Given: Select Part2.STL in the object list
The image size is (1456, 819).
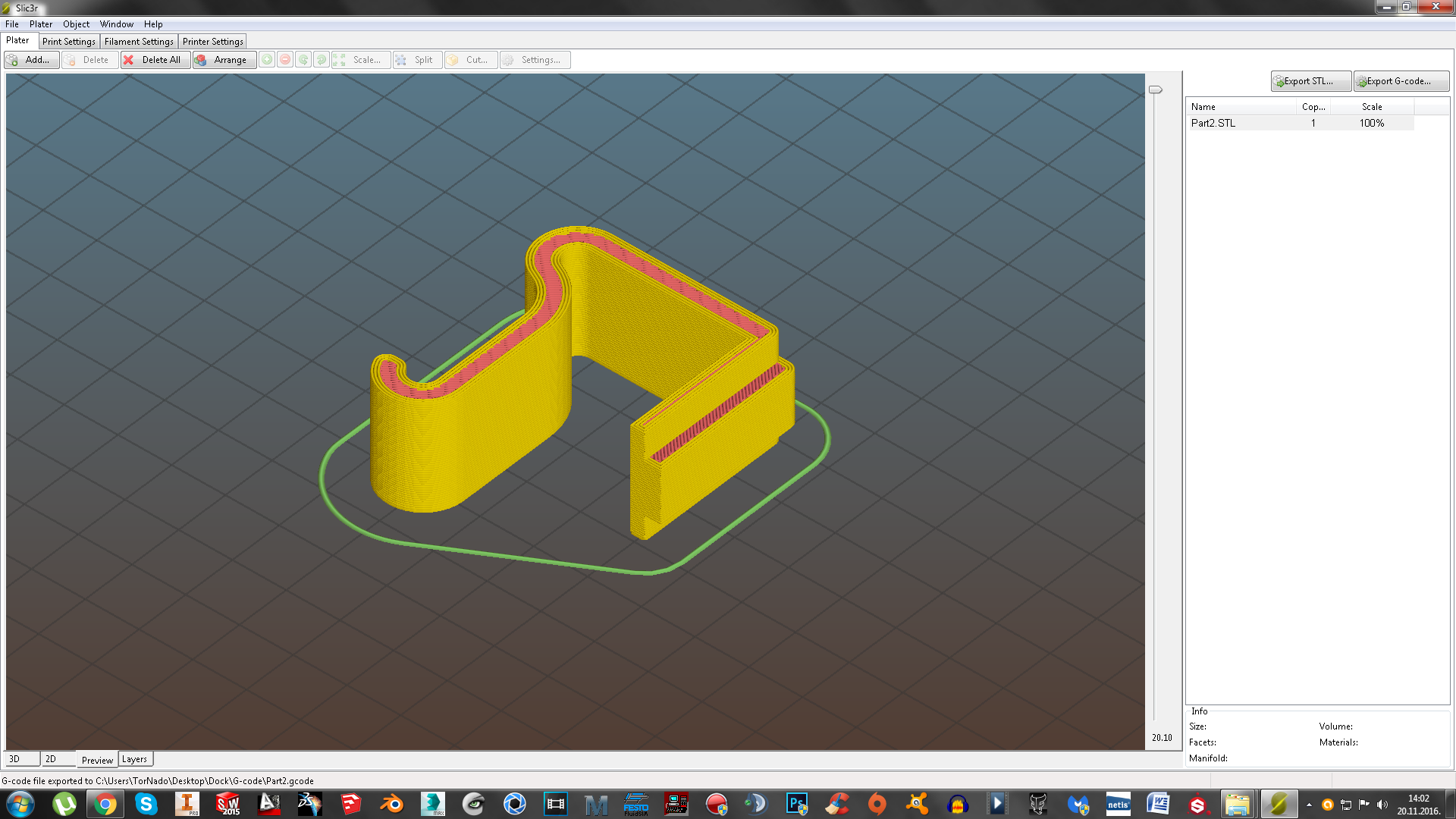Looking at the screenshot, I should coord(1213,123).
